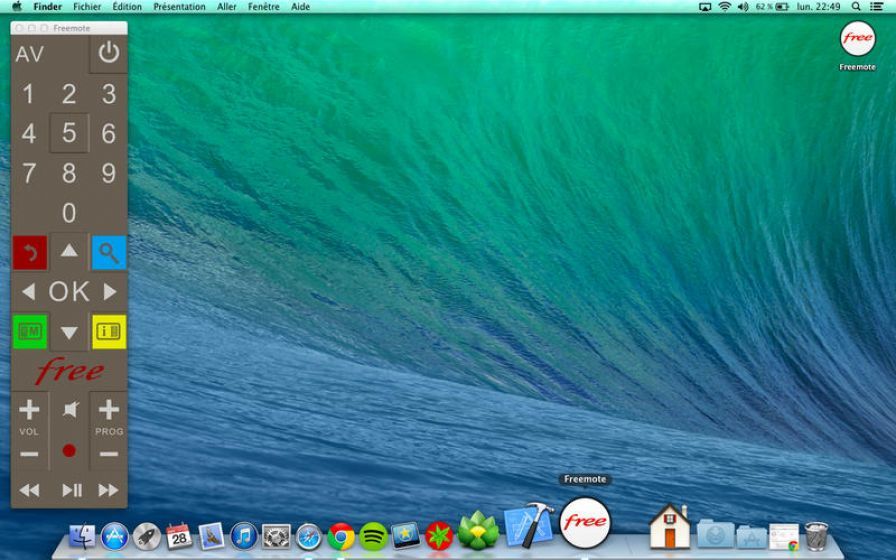Mute the sound with the speaker button

tap(69, 409)
